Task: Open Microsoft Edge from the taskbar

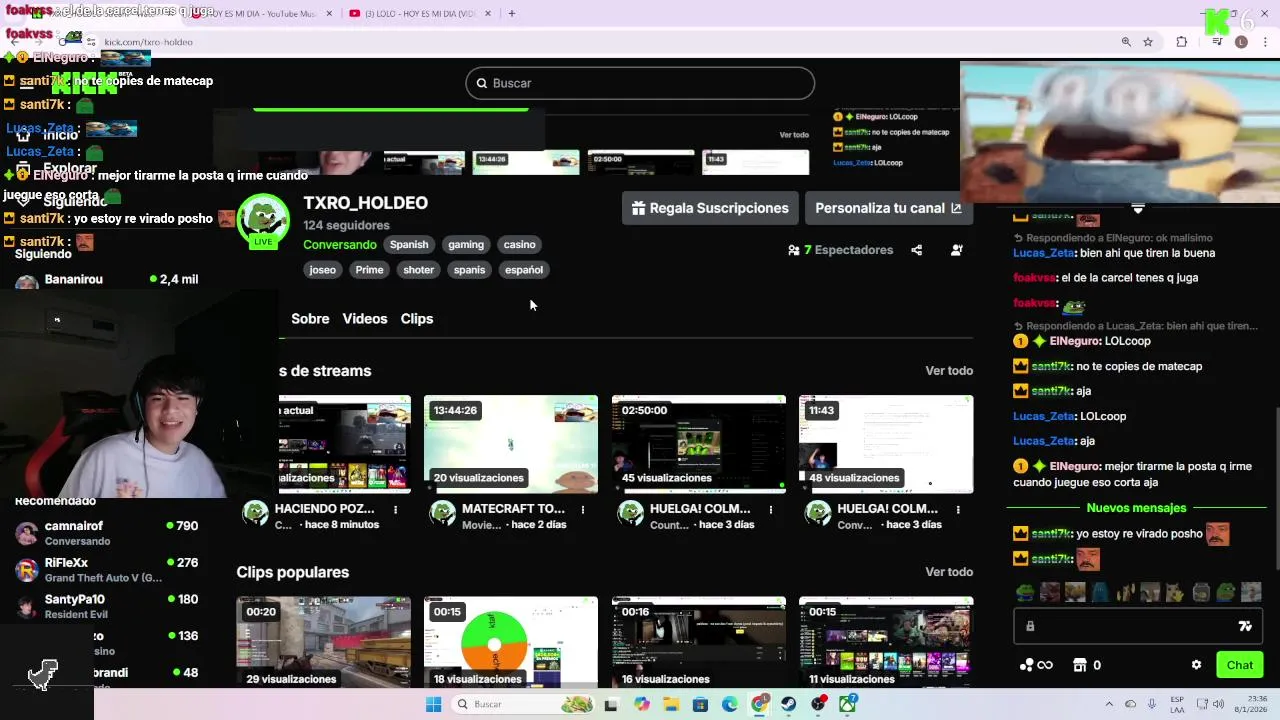Action: [x=730, y=704]
